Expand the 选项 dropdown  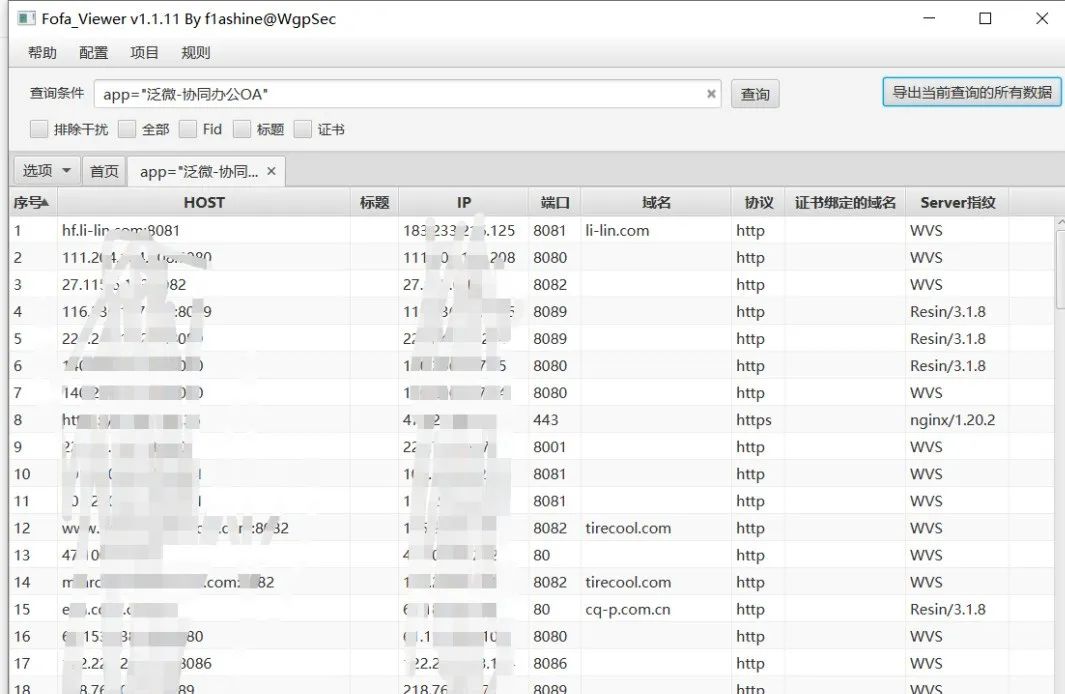(x=46, y=170)
